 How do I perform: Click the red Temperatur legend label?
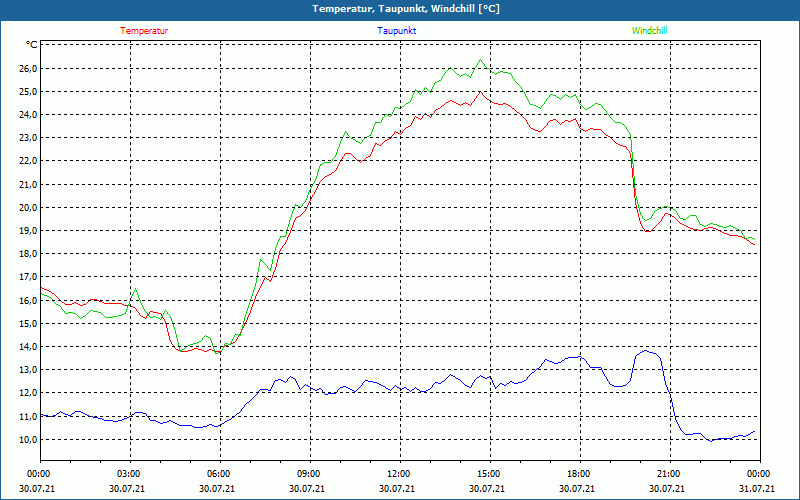pyautogui.click(x=144, y=31)
